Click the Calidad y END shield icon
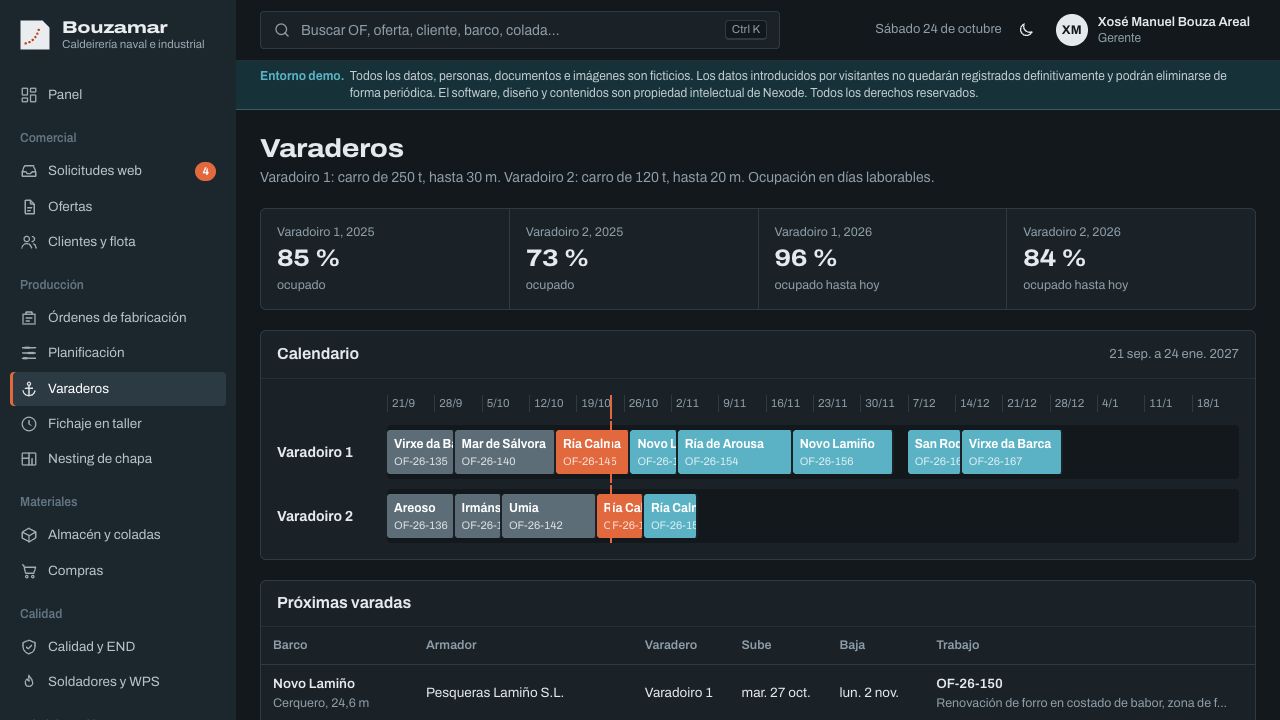 (x=29, y=647)
